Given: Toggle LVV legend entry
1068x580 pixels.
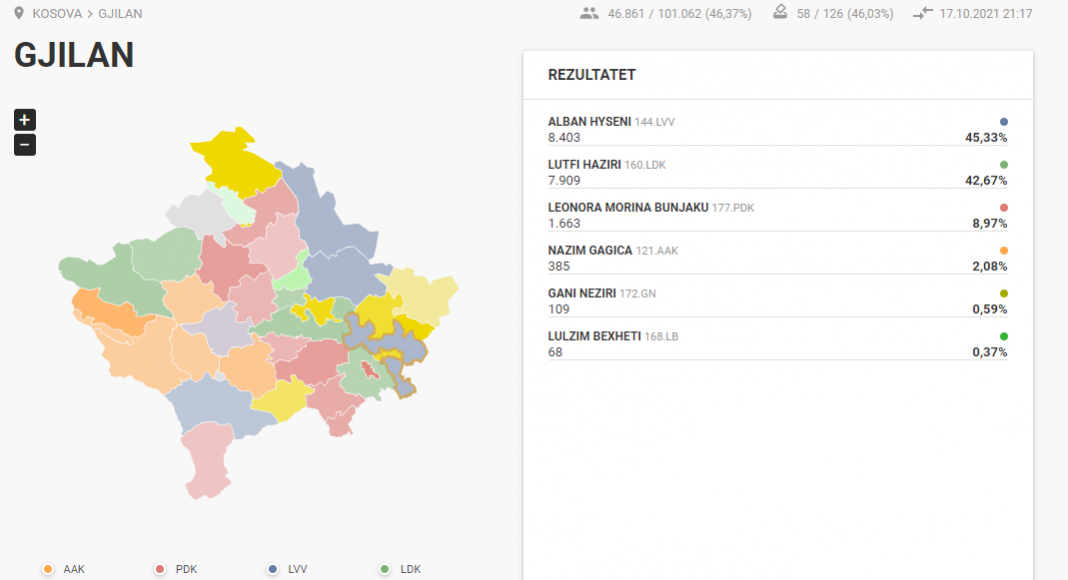Looking at the screenshot, I should [x=287, y=569].
